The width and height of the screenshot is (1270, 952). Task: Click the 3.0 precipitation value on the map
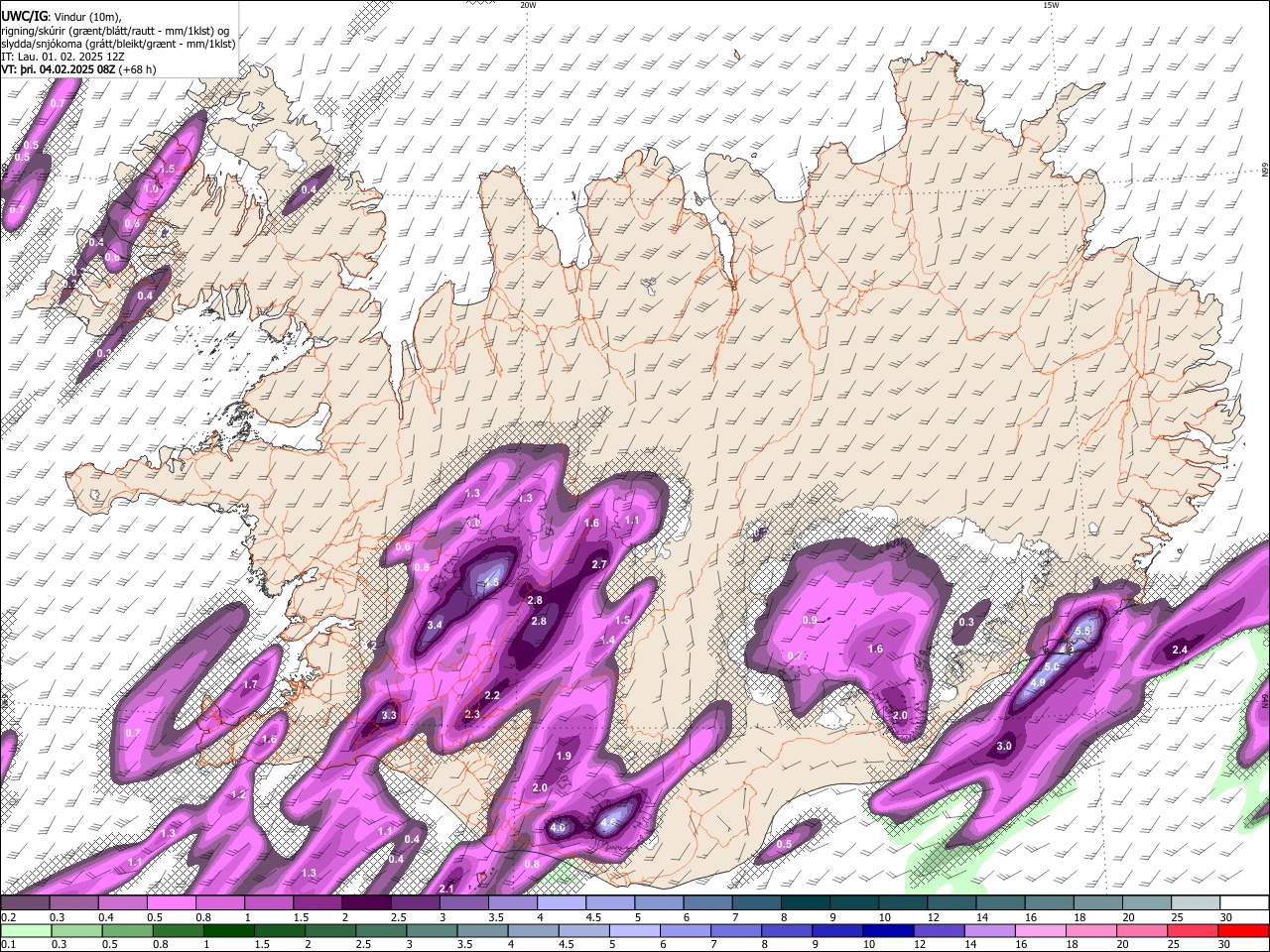[x=1004, y=747]
